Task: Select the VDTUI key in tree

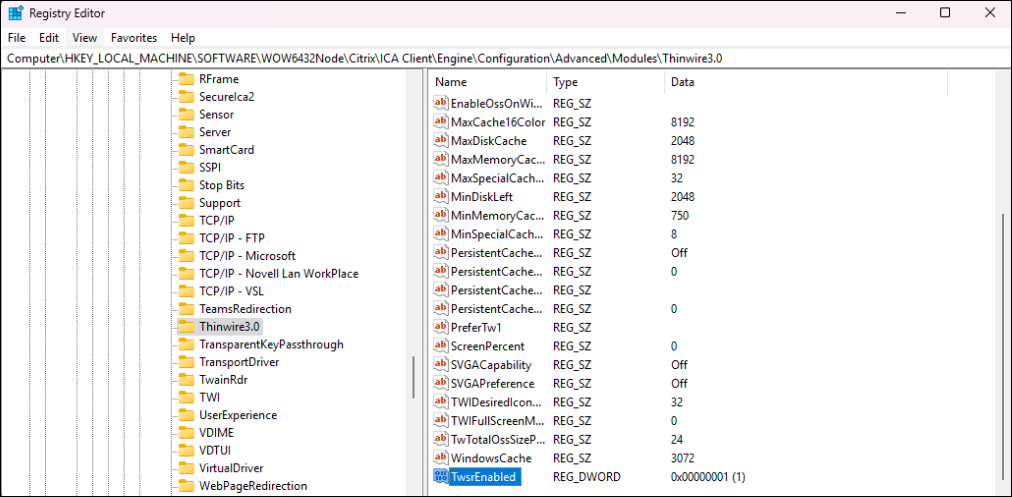Action: coord(216,450)
